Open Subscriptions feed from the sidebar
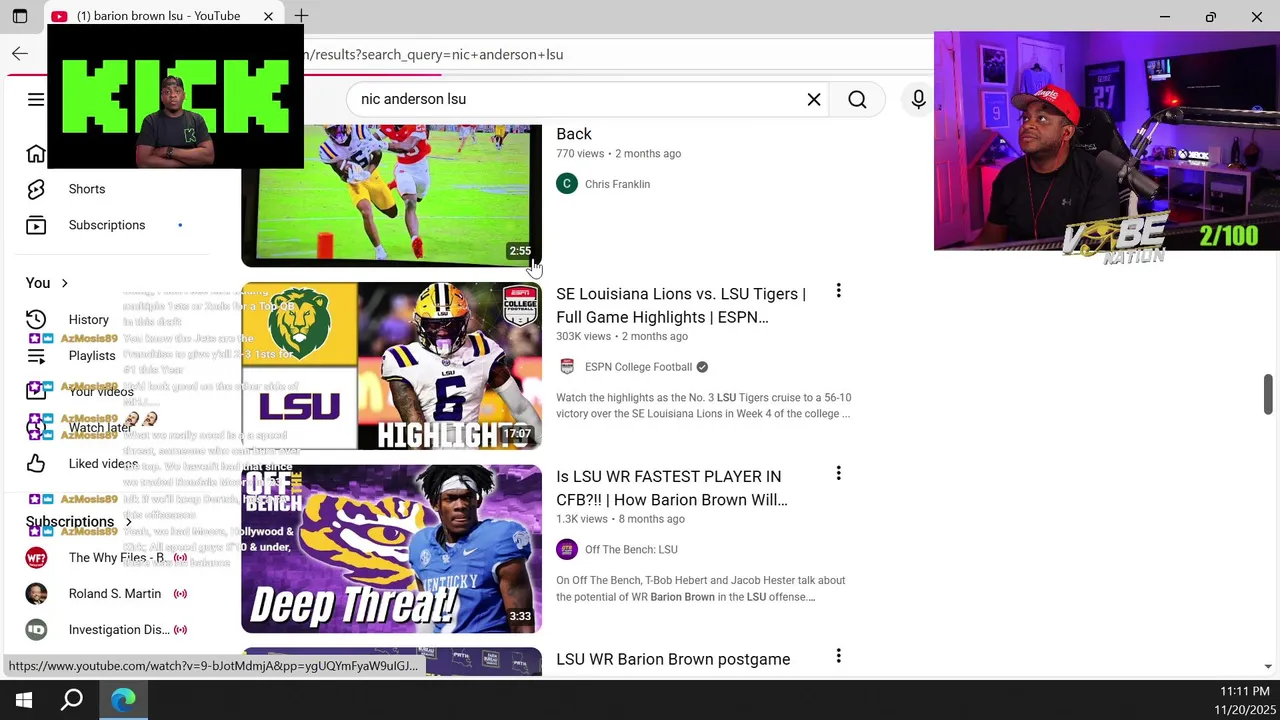Viewport: 1280px width, 720px height. pyautogui.click(x=107, y=225)
